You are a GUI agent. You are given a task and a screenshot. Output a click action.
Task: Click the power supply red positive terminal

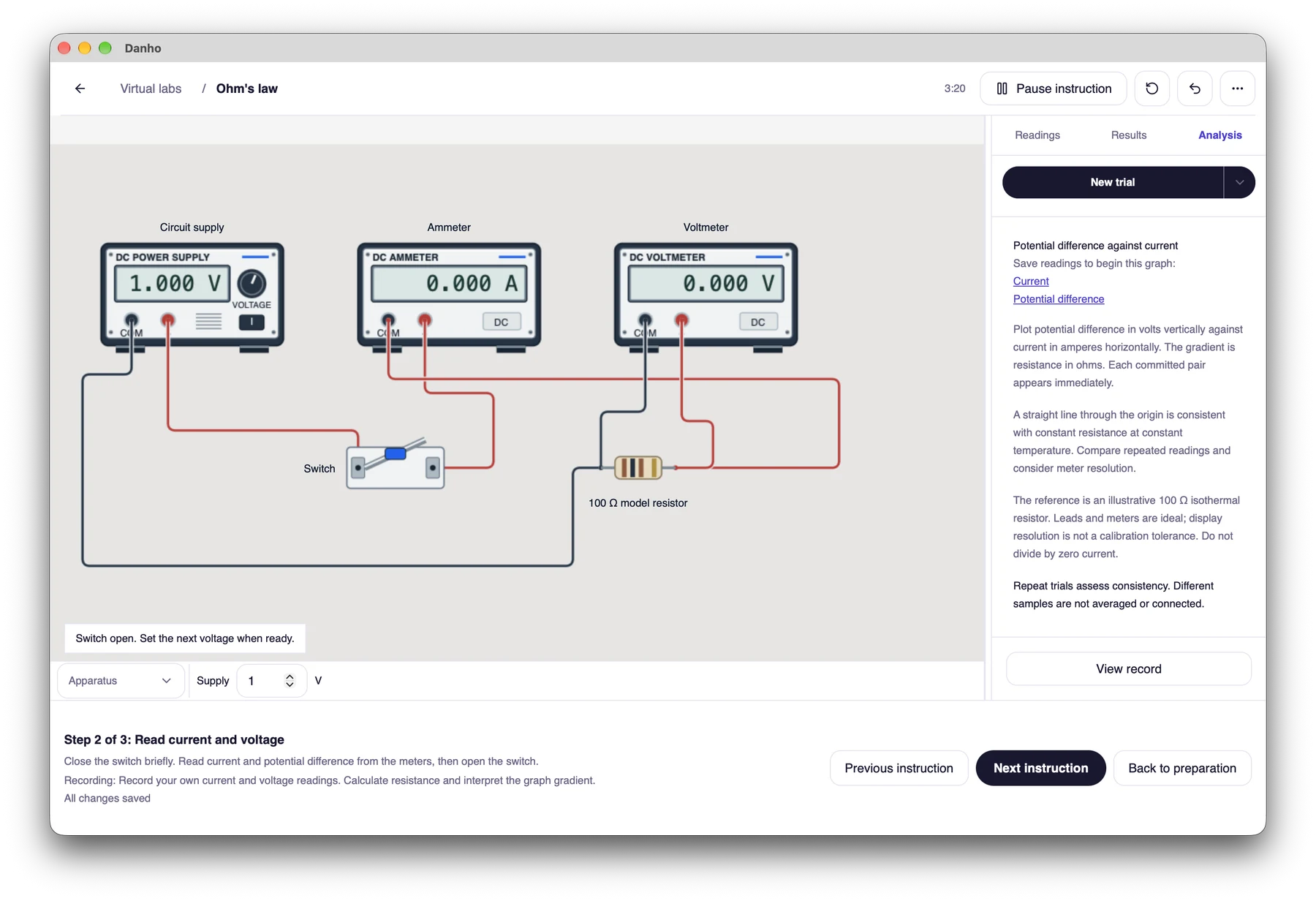(x=168, y=320)
